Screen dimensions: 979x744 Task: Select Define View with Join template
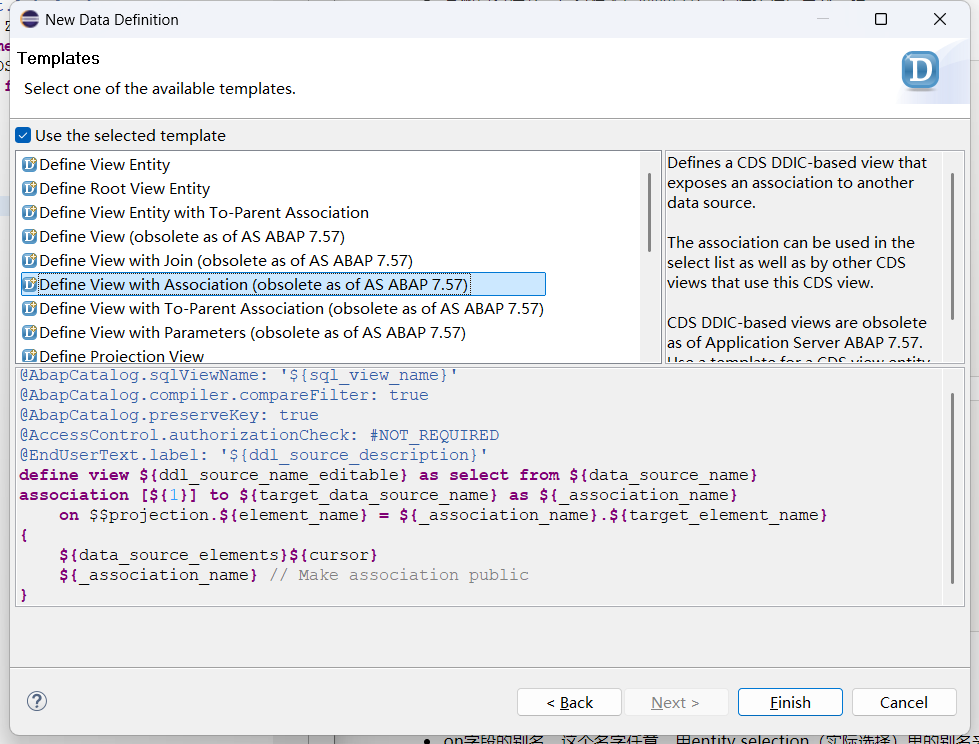[226, 260]
